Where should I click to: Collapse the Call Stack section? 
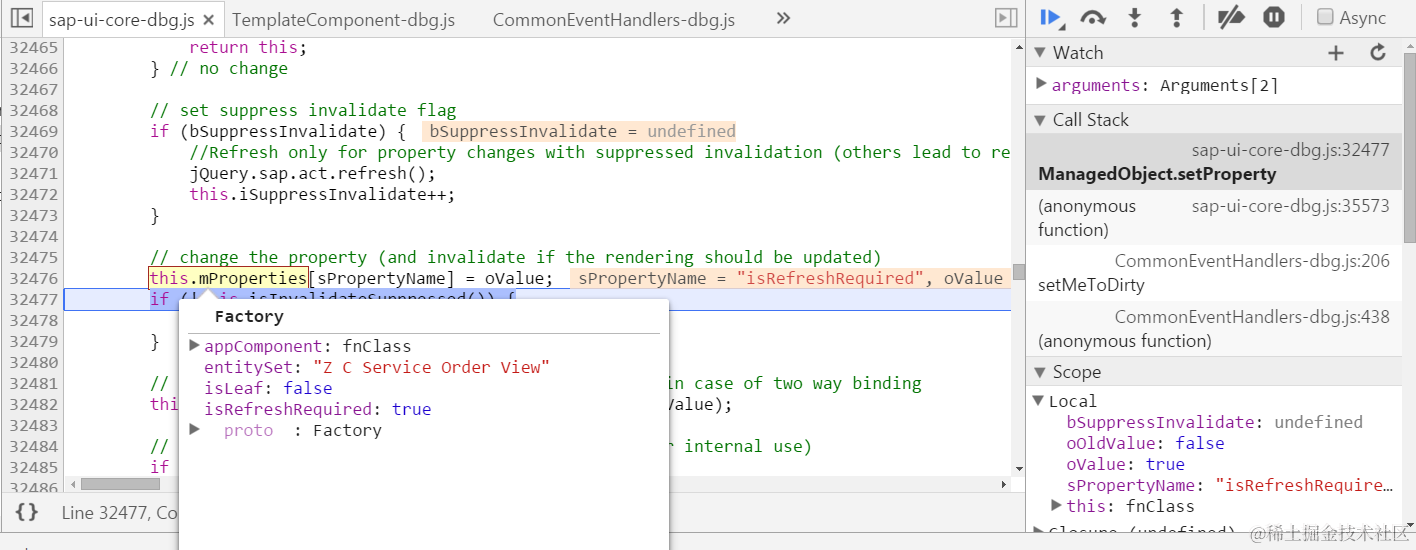click(1040, 120)
